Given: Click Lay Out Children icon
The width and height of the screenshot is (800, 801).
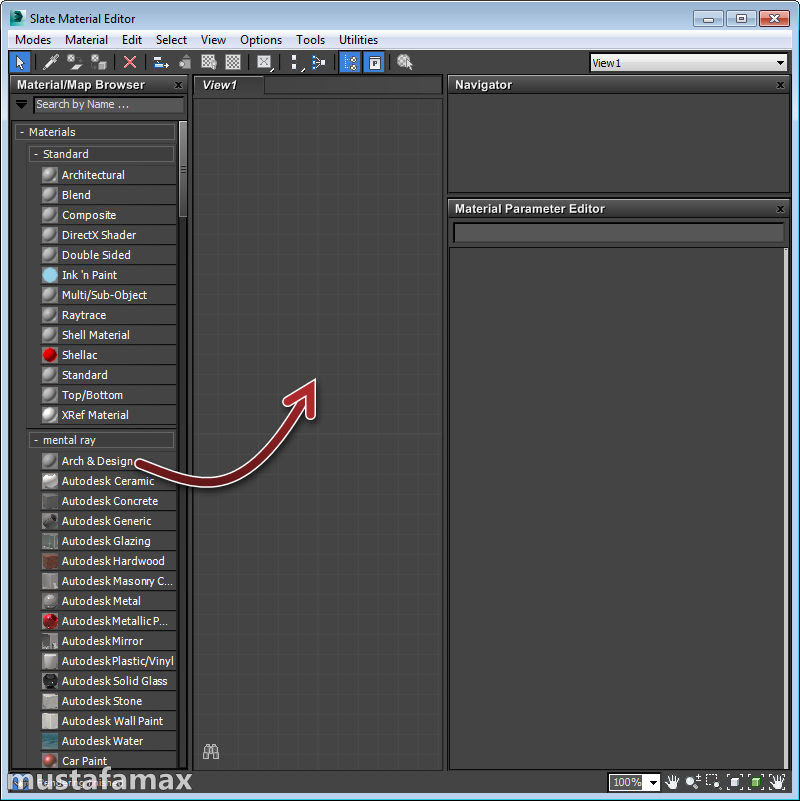Looking at the screenshot, I should 319,62.
